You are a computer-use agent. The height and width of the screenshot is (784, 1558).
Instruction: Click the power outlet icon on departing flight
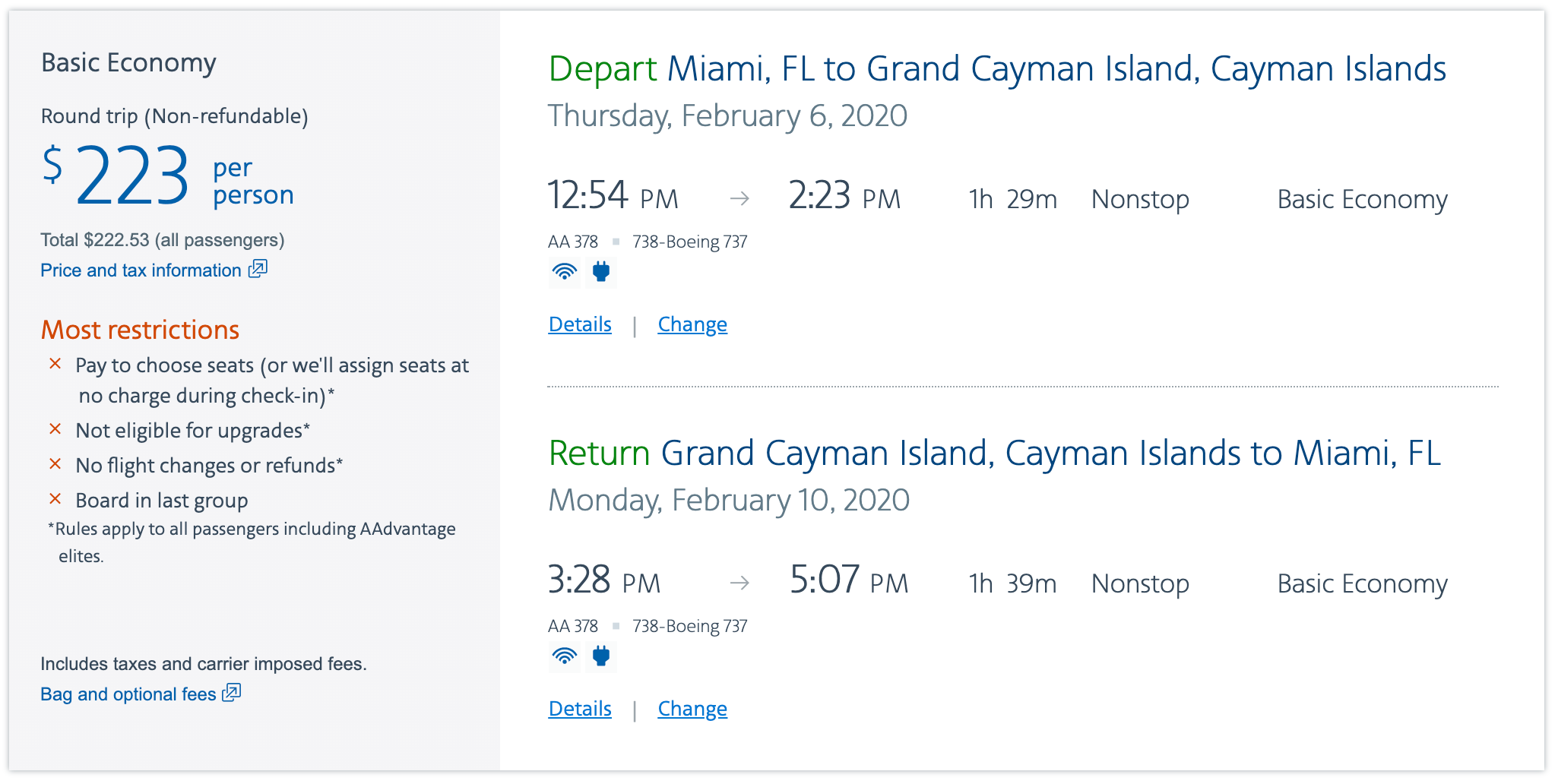[x=600, y=272]
